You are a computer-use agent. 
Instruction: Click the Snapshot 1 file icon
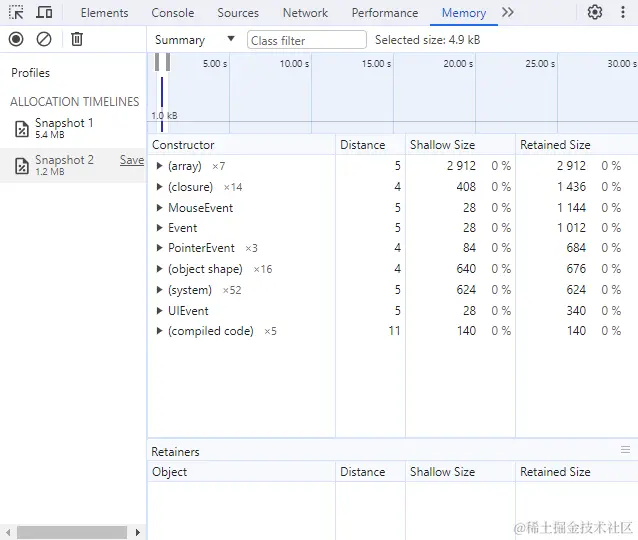coord(22,129)
